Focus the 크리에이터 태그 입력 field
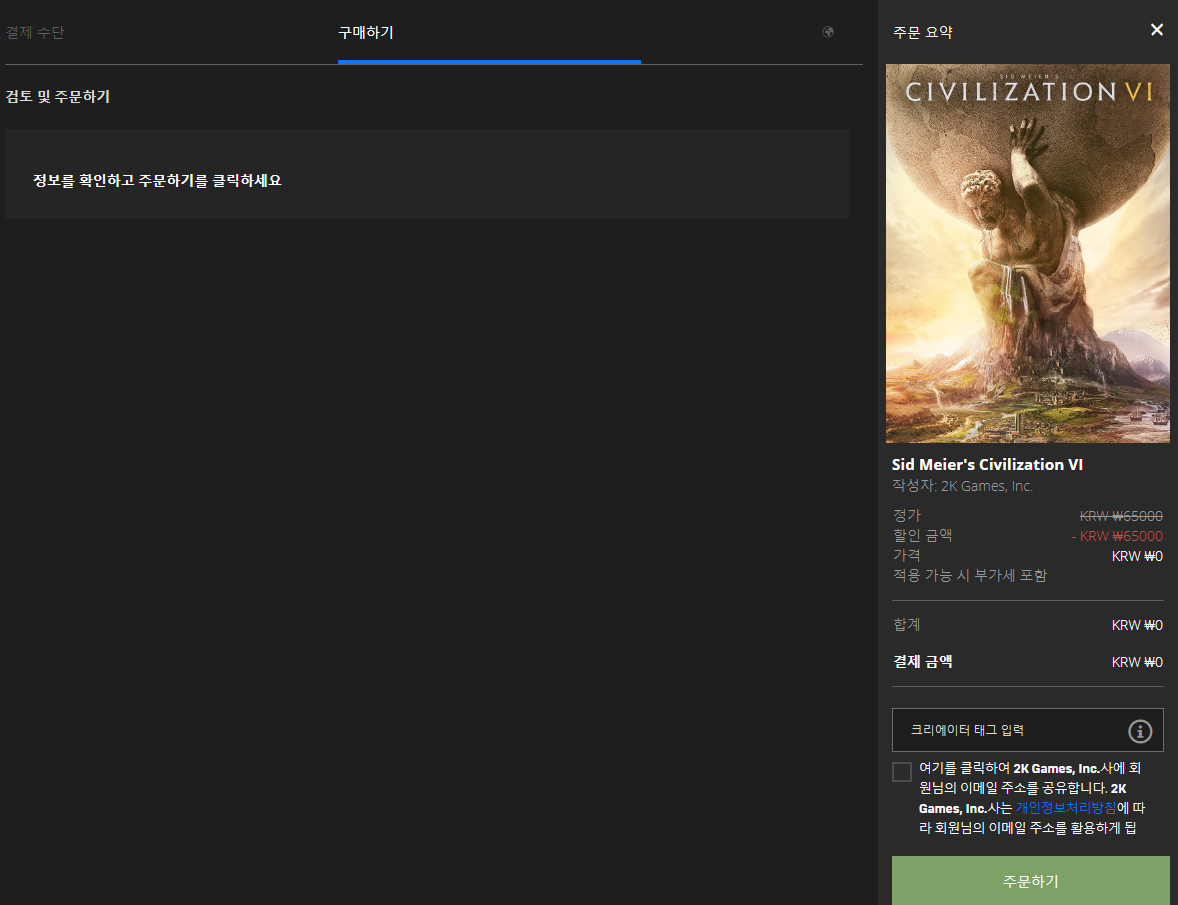 (x=1027, y=730)
